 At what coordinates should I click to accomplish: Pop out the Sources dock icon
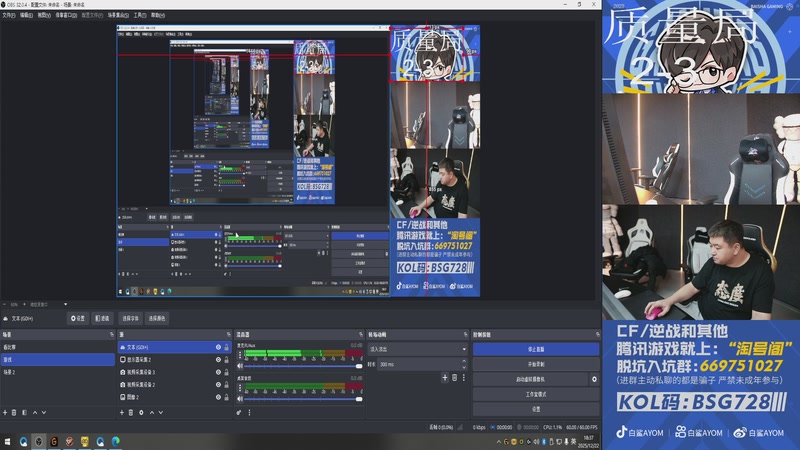229,335
